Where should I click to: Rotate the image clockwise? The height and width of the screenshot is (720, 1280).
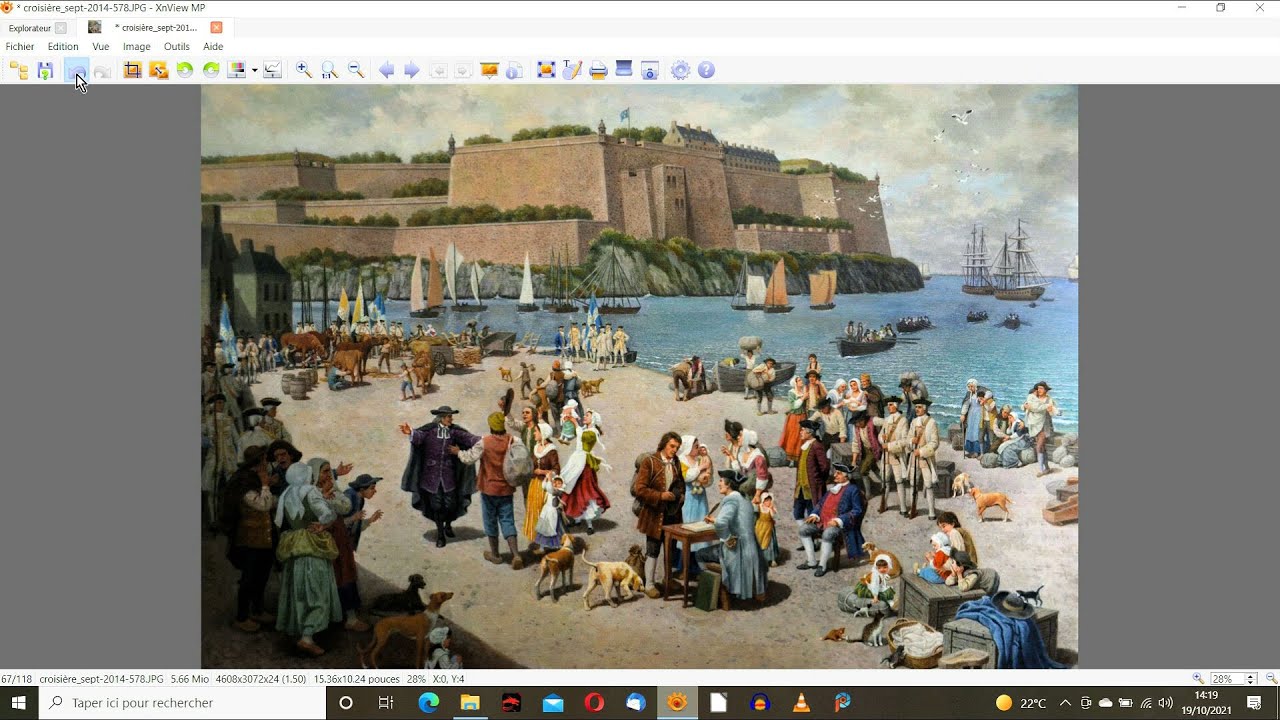tap(211, 70)
